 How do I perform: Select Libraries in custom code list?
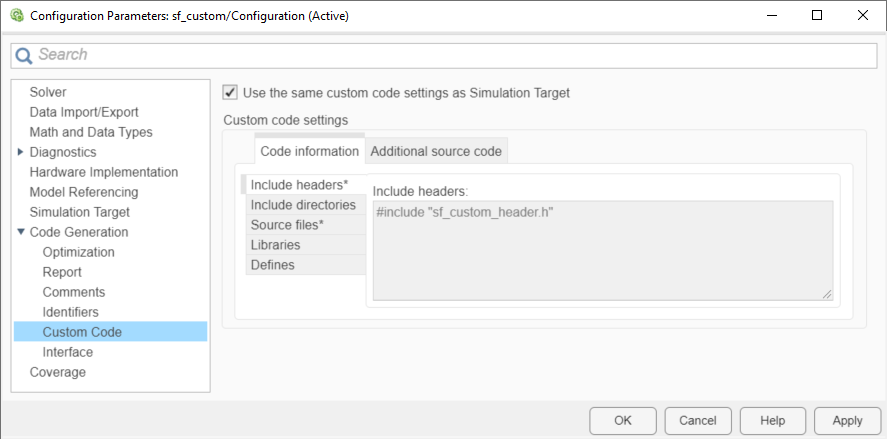[275, 245]
